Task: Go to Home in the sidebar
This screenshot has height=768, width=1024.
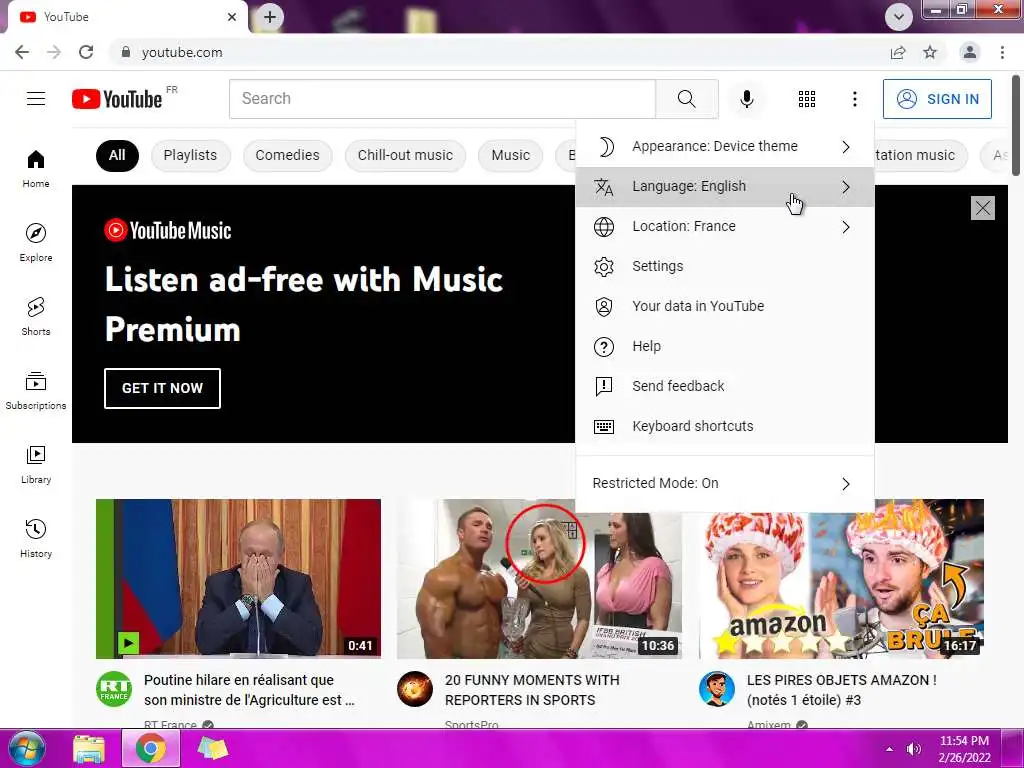Action: (x=36, y=168)
